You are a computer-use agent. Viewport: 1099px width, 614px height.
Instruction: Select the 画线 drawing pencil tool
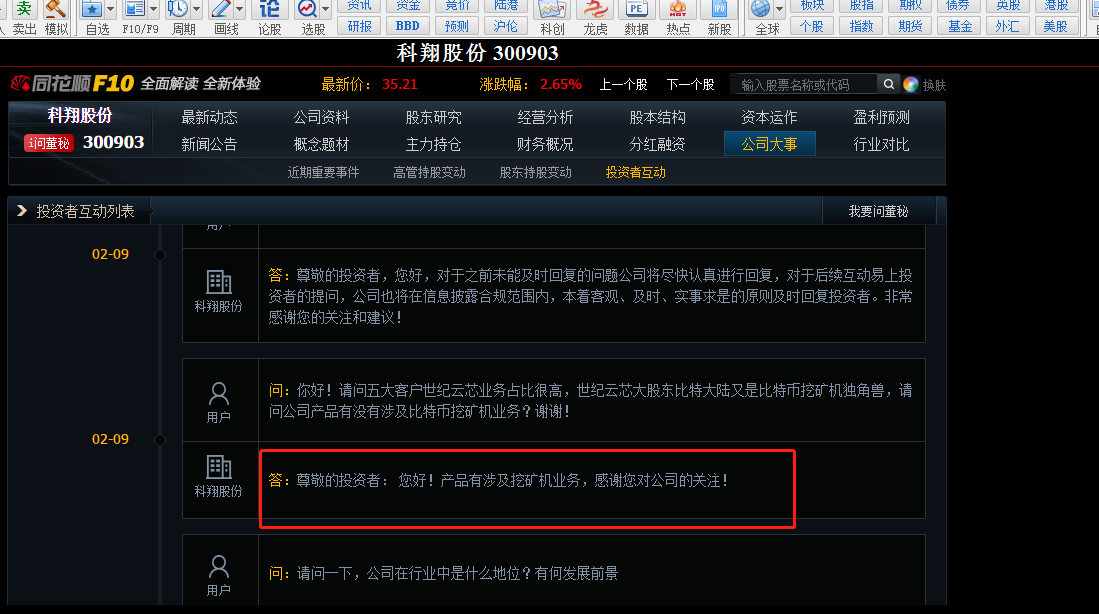pyautogui.click(x=221, y=9)
